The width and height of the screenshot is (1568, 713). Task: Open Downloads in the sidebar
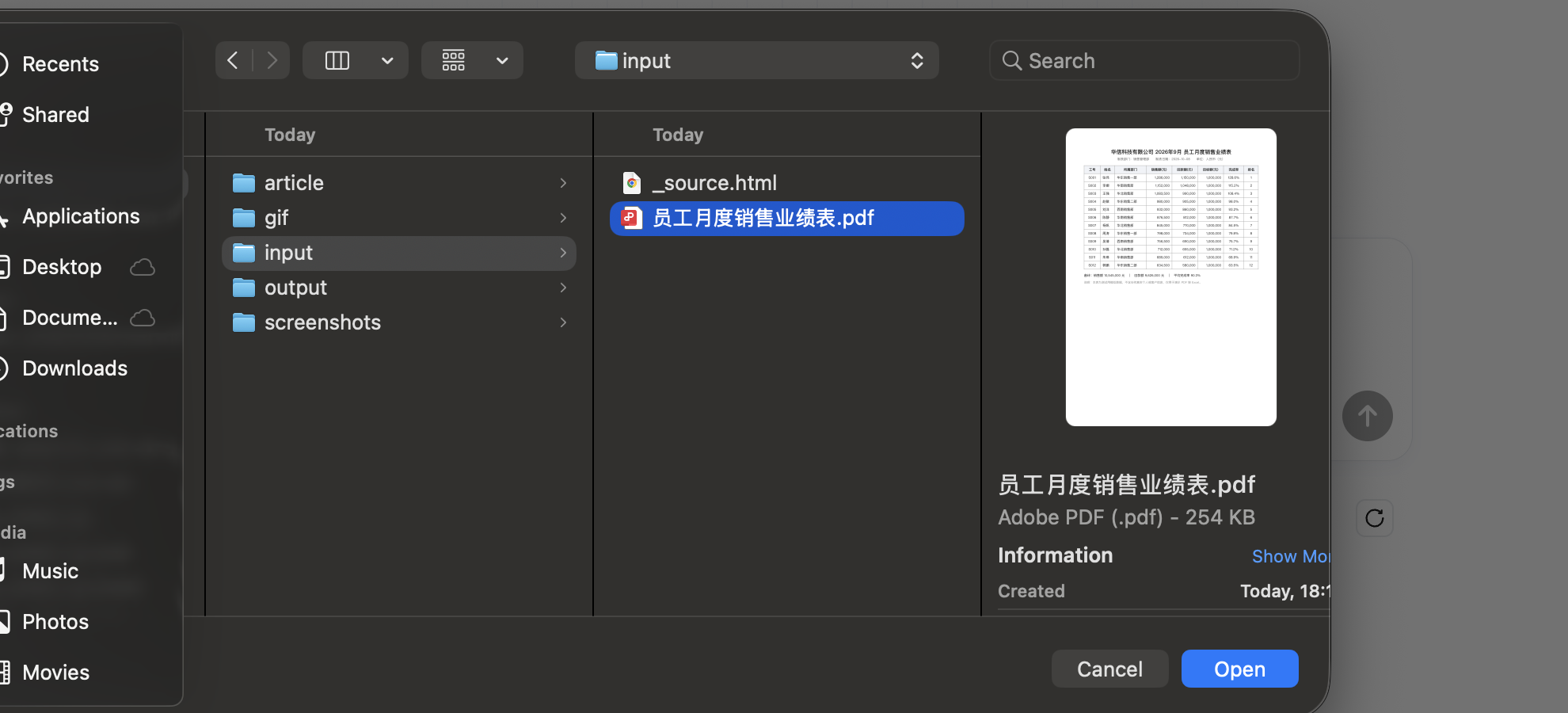74,368
